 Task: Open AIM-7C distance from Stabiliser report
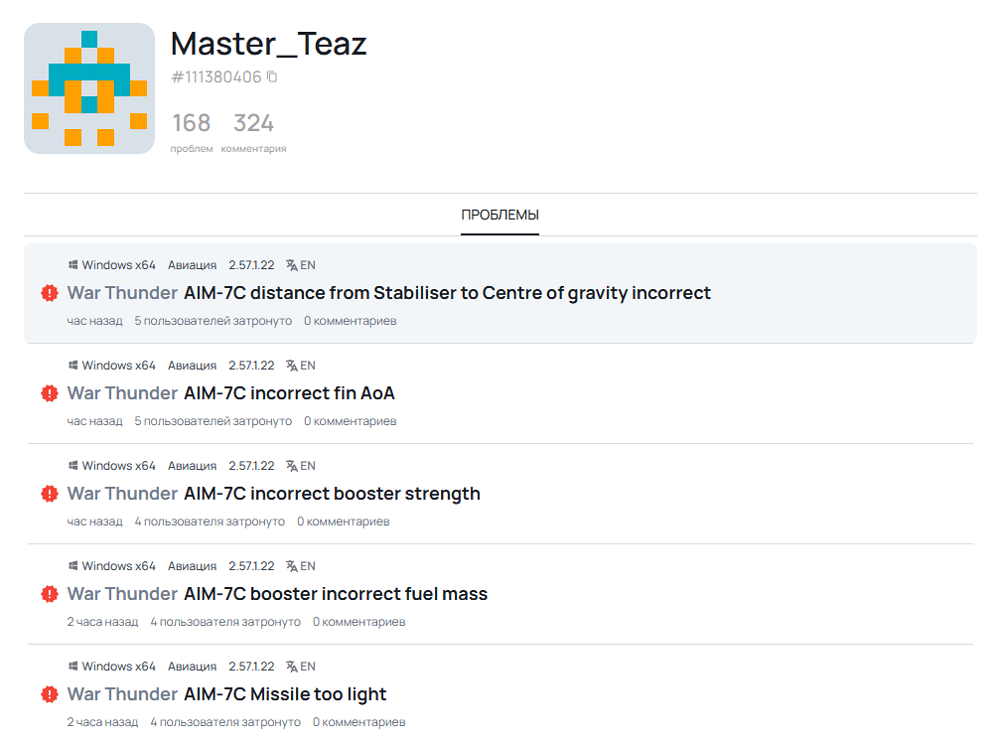pos(447,293)
